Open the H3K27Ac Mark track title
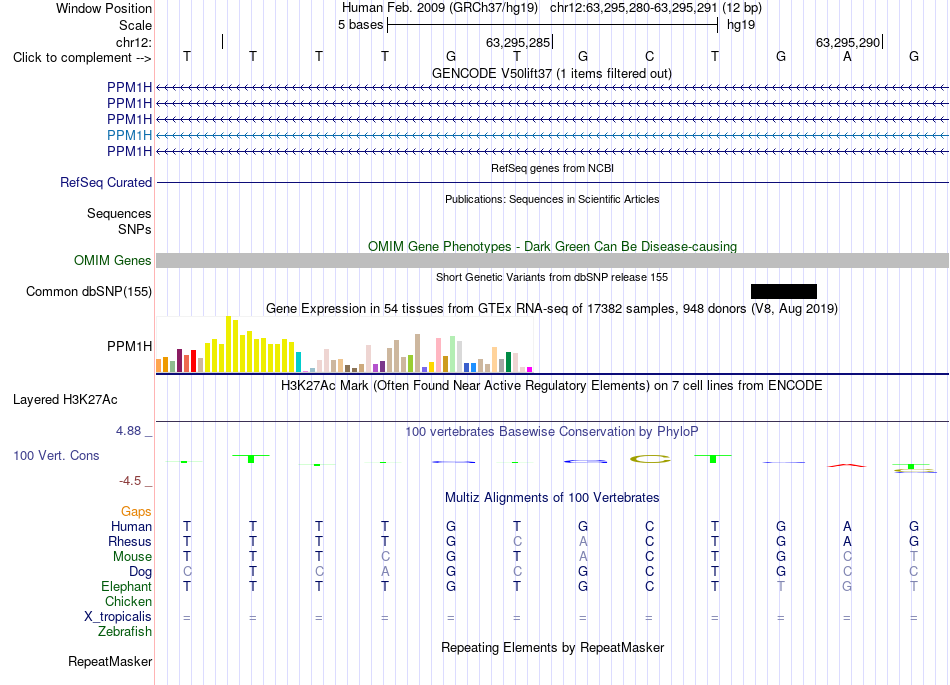The height and width of the screenshot is (685, 950). (x=552, y=386)
